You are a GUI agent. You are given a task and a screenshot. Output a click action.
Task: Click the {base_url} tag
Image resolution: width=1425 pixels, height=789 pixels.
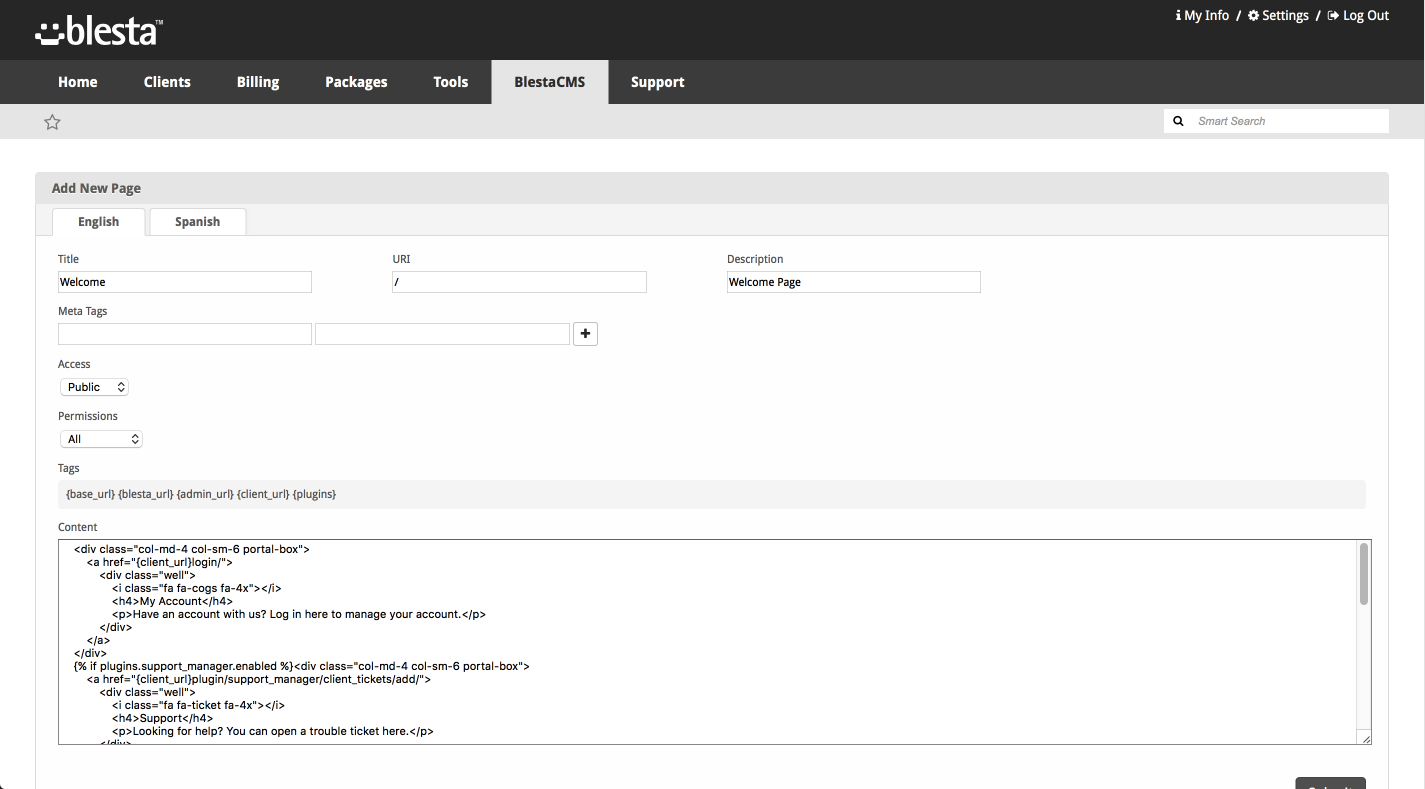point(90,494)
